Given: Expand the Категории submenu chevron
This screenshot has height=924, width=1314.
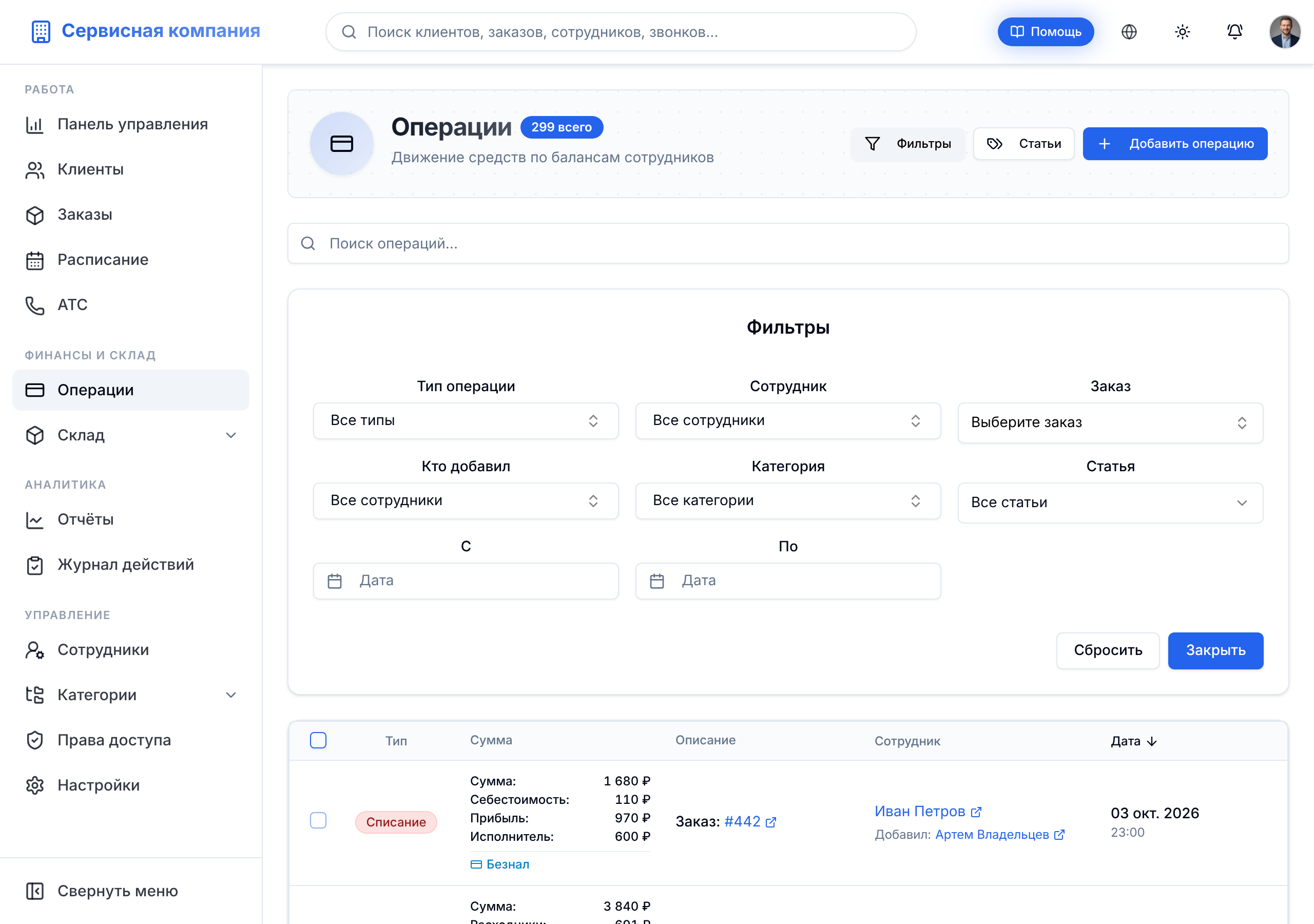Looking at the screenshot, I should [230, 695].
